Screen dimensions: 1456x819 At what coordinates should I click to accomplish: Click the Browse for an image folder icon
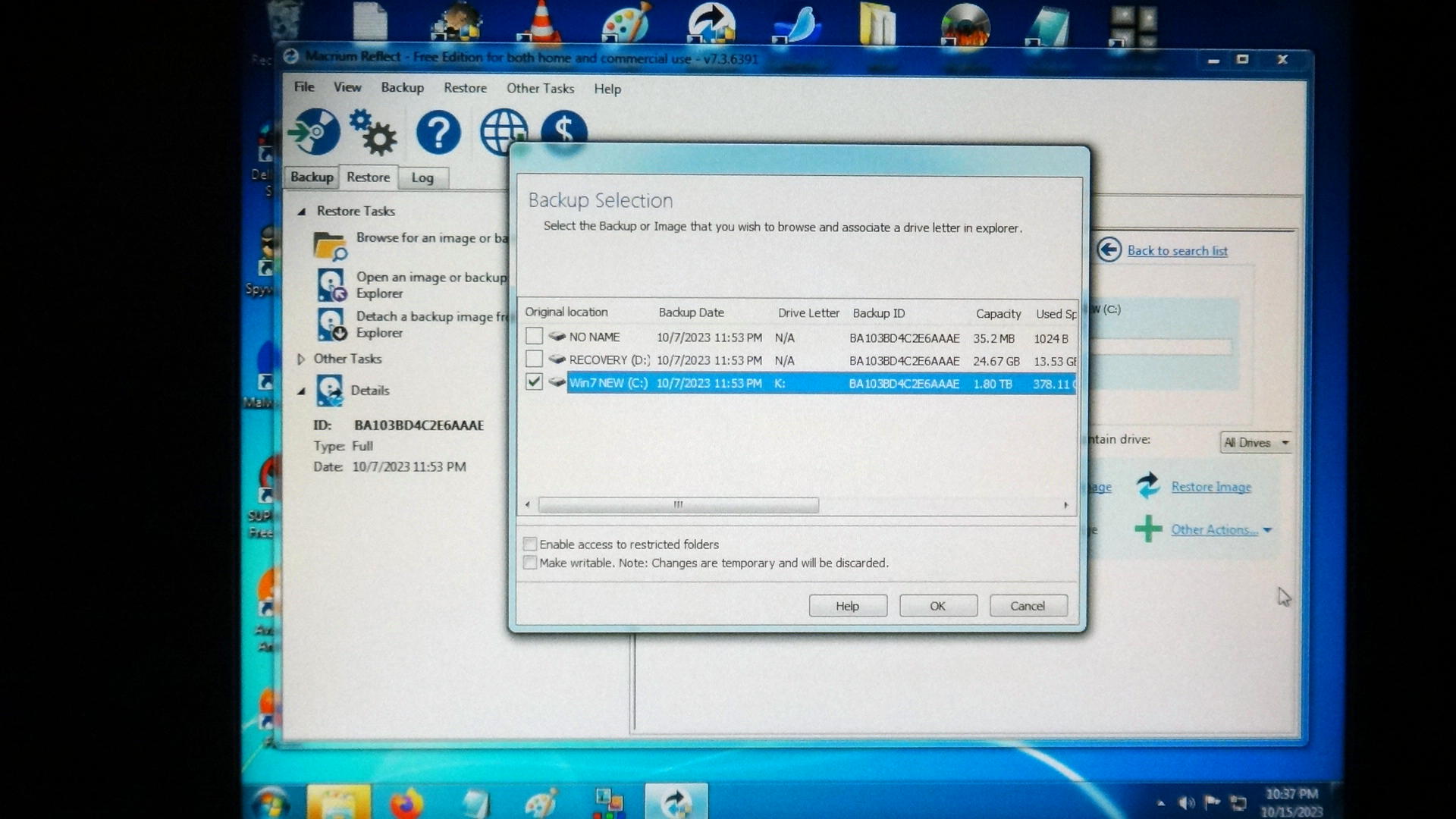(331, 245)
